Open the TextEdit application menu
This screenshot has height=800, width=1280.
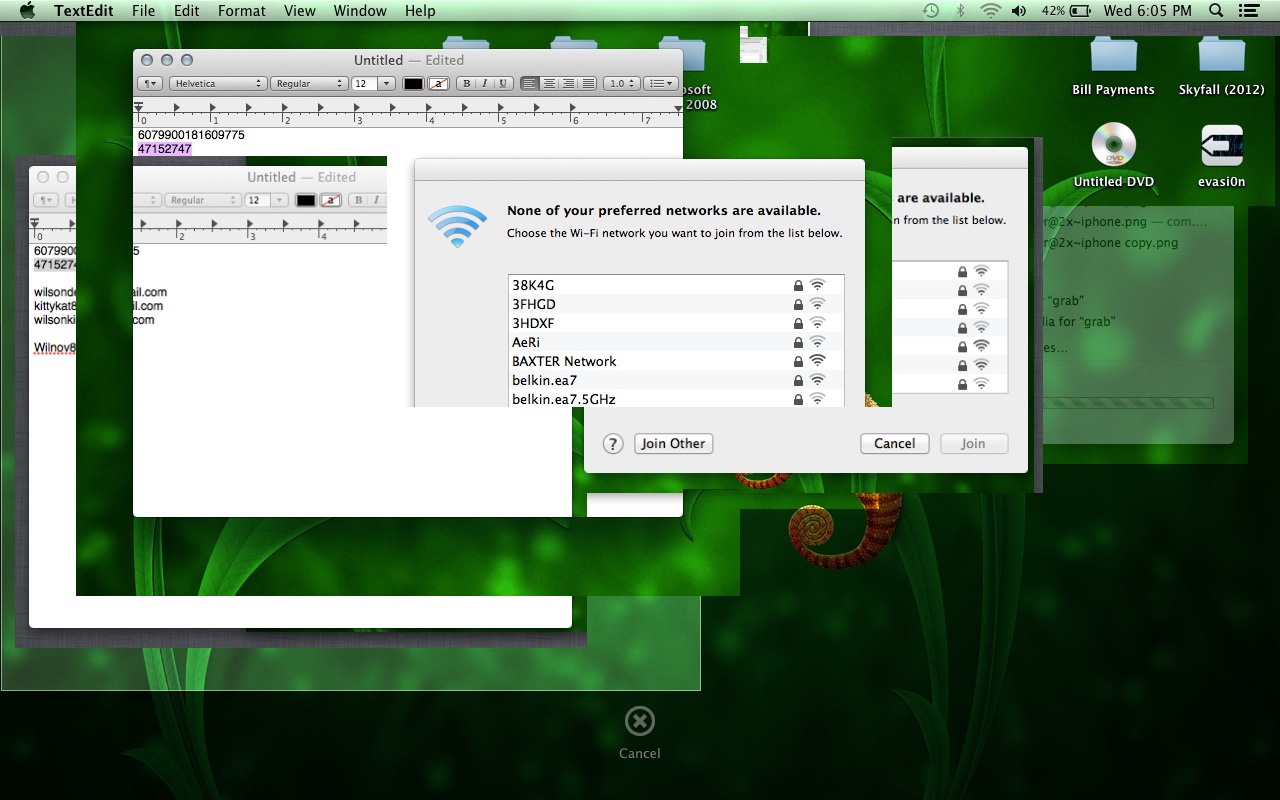84,11
